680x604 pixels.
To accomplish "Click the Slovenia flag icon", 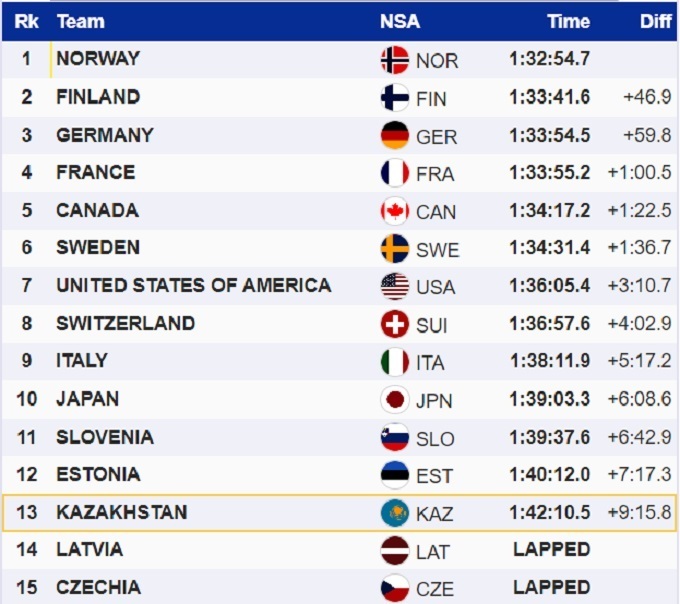I will coord(395,438).
